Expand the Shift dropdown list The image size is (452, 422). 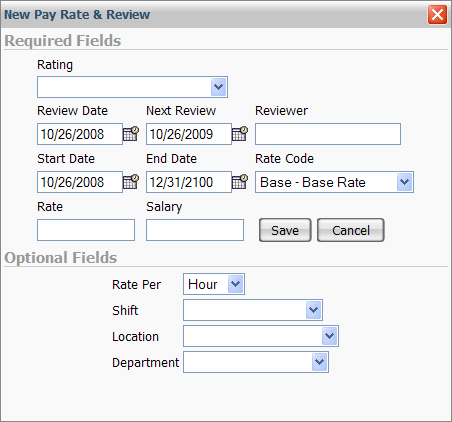pyautogui.click(x=253, y=310)
